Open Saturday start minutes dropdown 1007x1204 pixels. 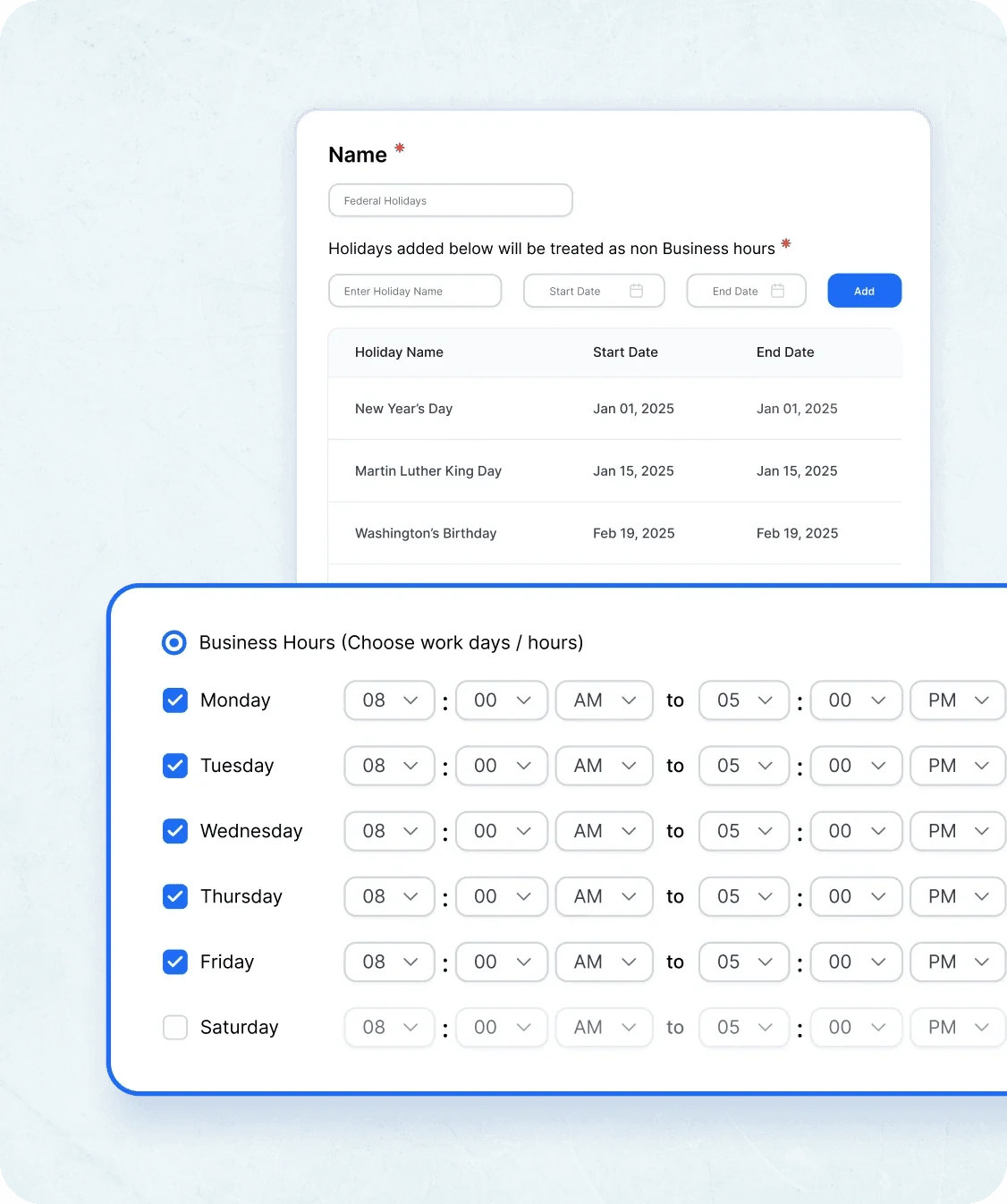coord(502,1027)
